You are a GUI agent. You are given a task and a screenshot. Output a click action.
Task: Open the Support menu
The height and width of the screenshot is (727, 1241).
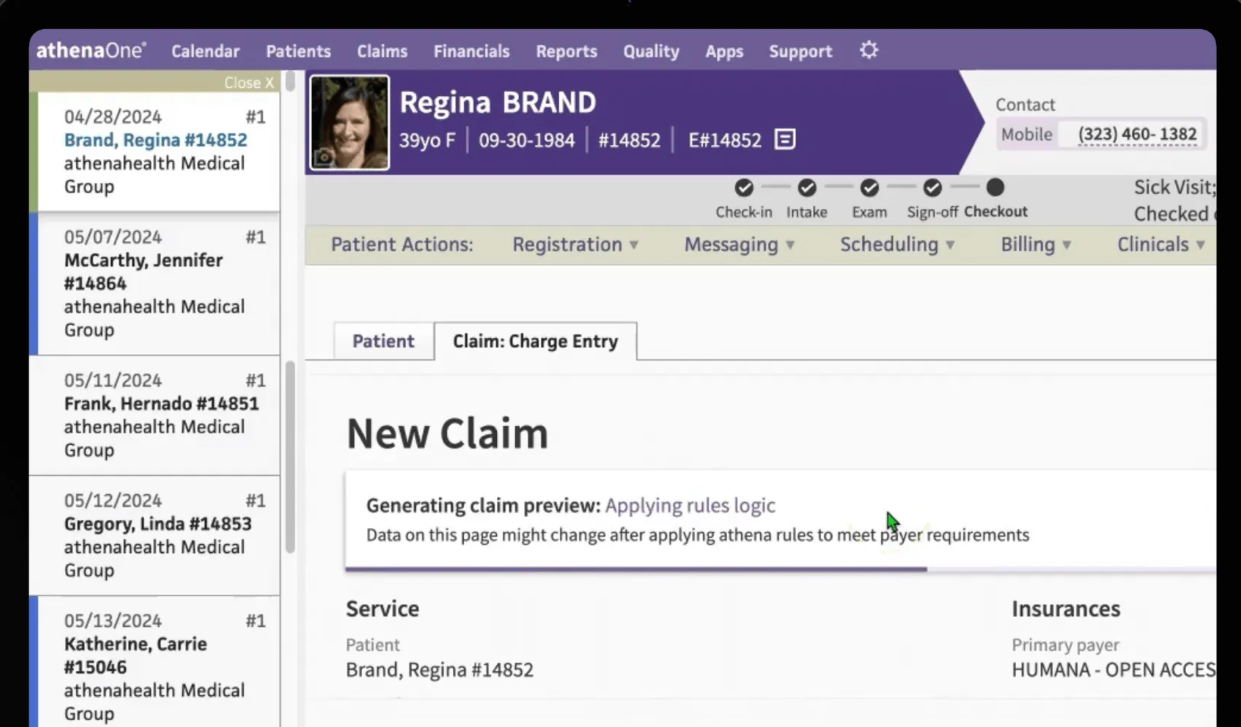[800, 51]
